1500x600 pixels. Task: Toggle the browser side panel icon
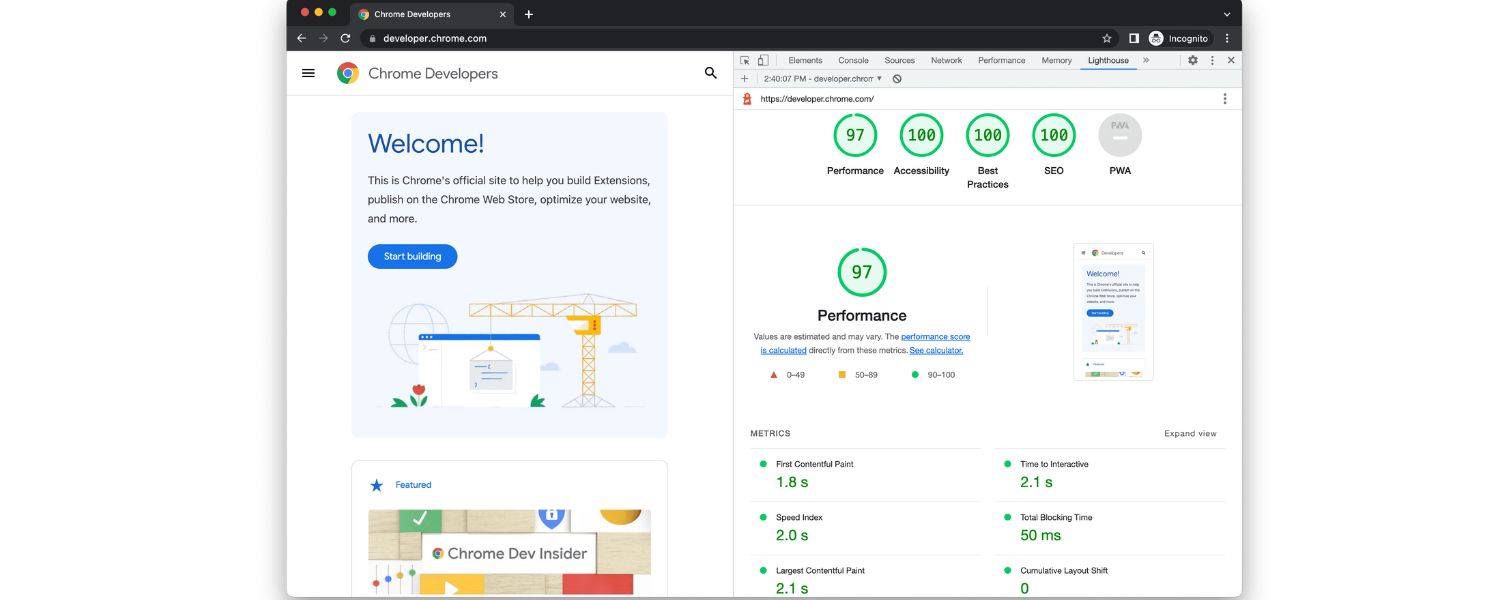point(1134,38)
